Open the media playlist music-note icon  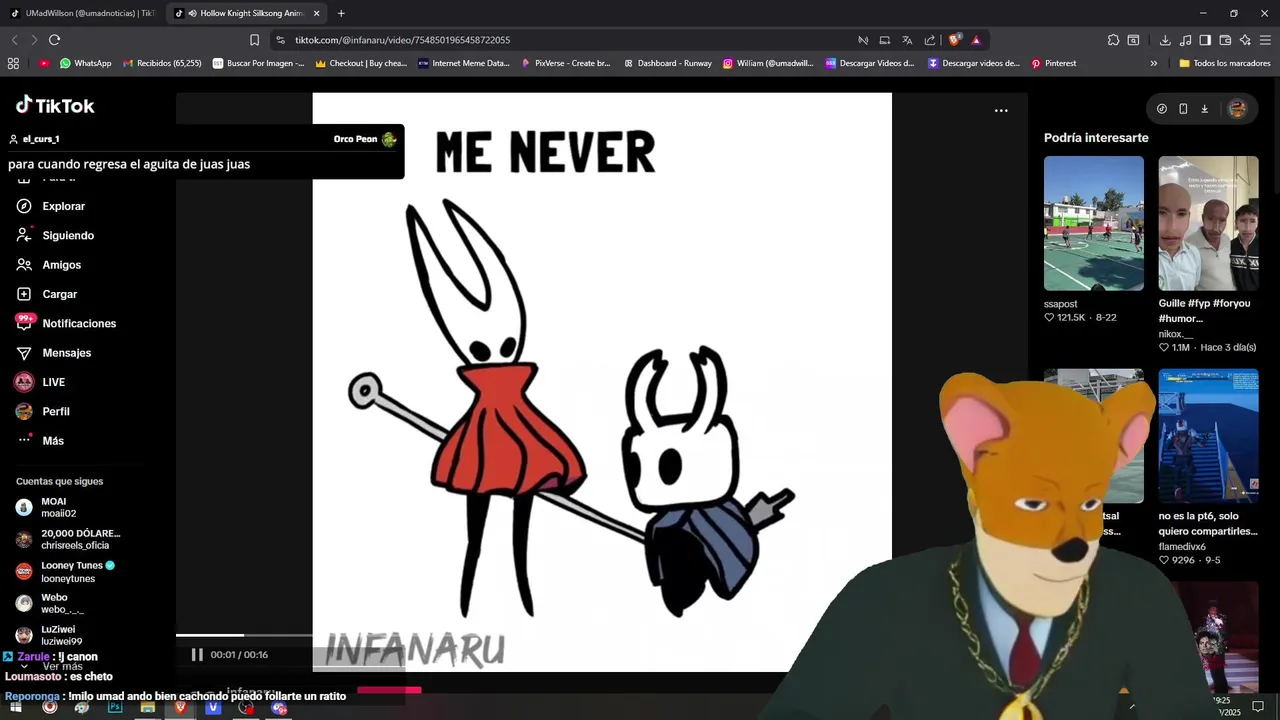1185,40
